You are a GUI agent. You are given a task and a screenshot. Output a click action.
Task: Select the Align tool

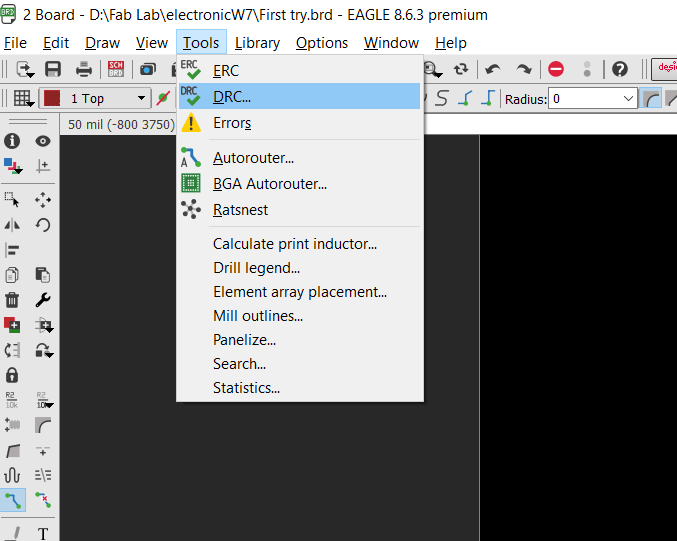point(12,250)
